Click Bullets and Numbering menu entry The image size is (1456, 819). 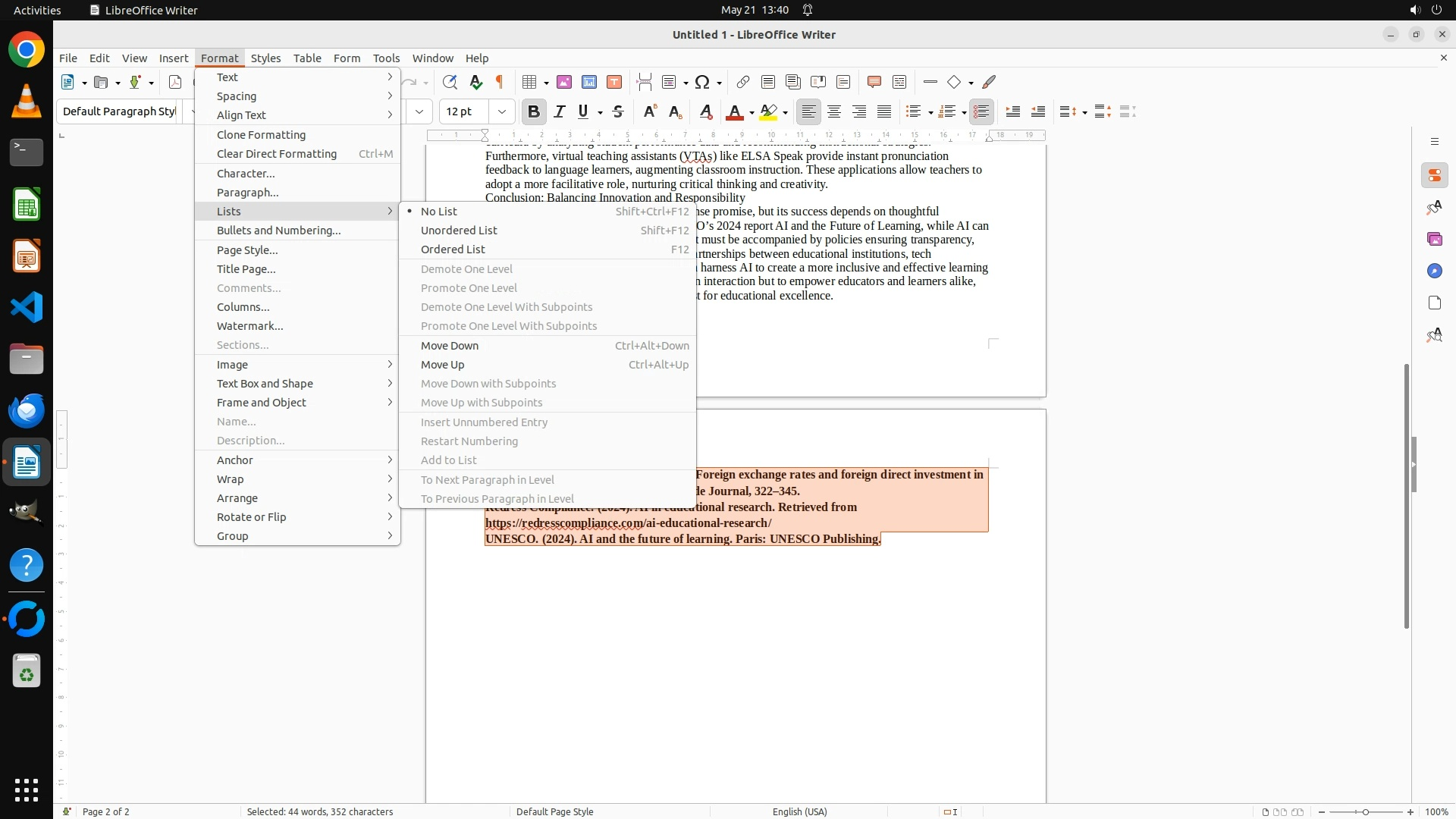pyautogui.click(x=278, y=231)
